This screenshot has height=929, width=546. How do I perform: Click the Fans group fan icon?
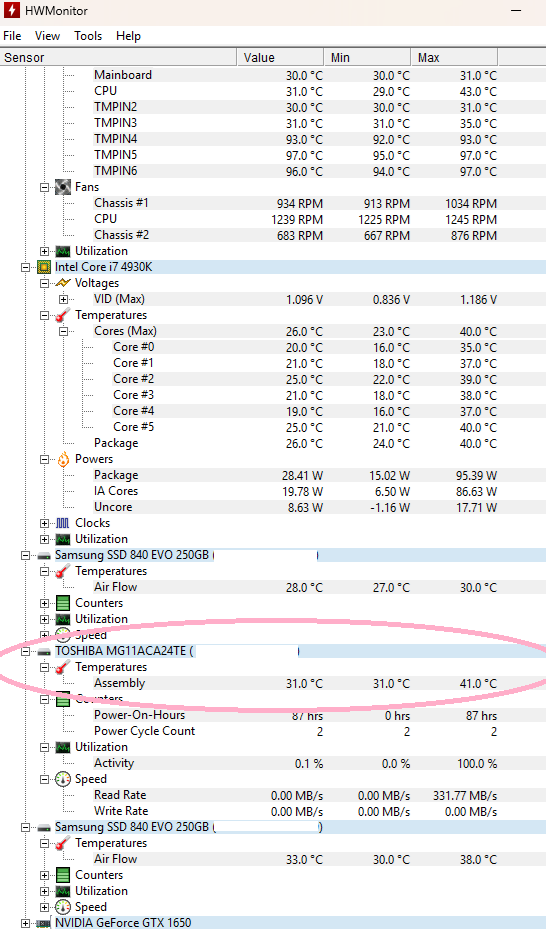pos(63,187)
